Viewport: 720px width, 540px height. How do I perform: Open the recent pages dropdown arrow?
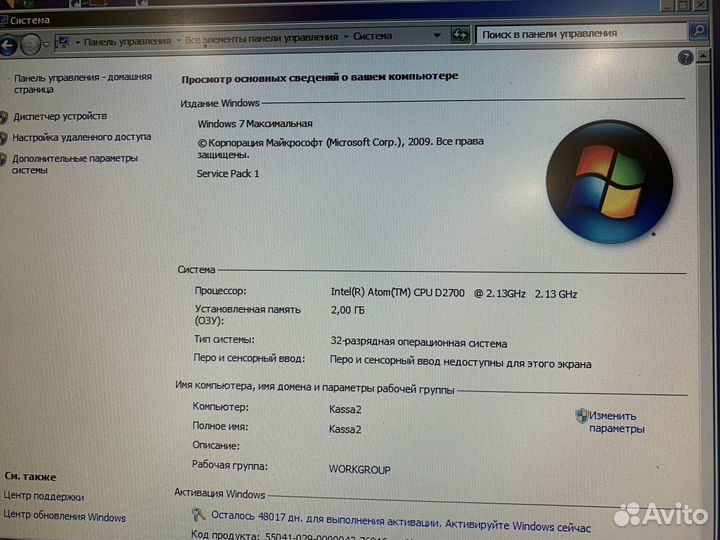(x=46, y=45)
